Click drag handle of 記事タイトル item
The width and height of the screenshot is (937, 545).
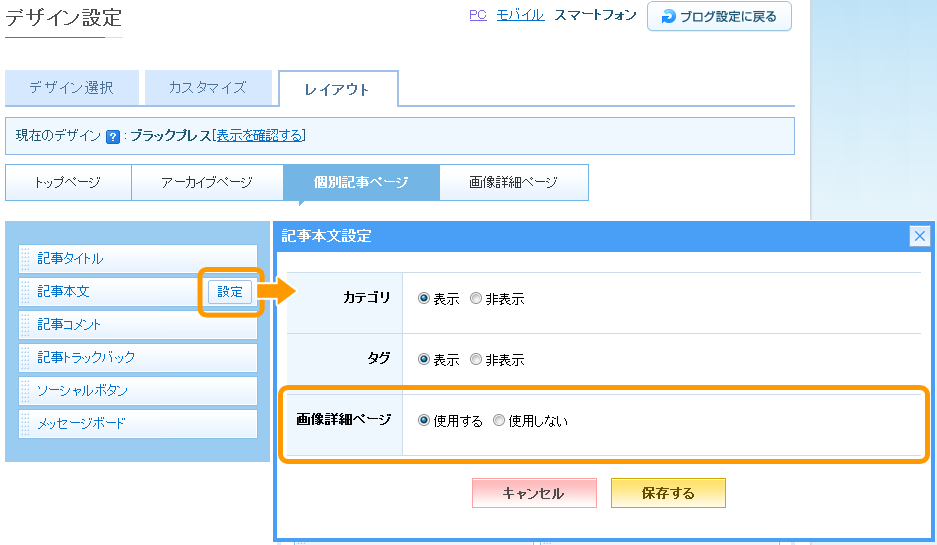[x=26, y=259]
